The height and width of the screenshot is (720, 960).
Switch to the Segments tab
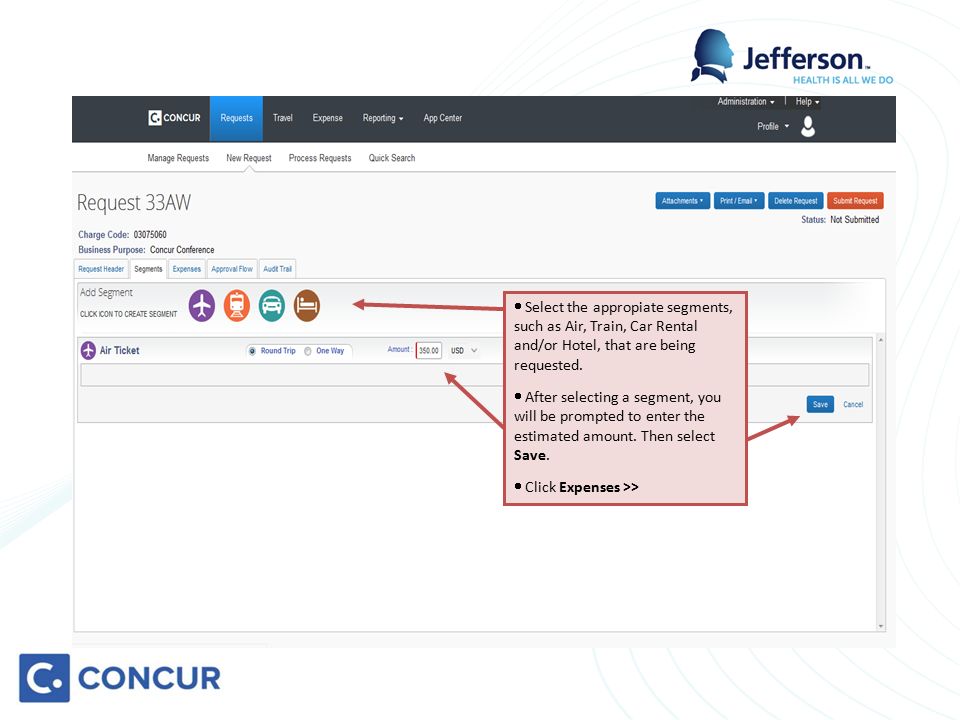point(148,269)
